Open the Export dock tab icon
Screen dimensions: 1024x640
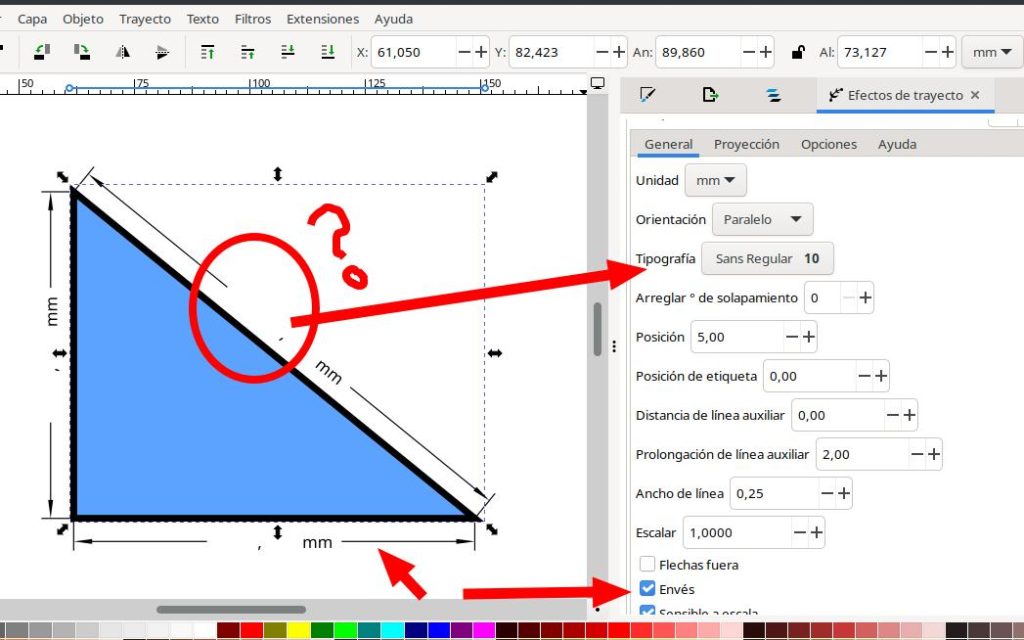click(x=710, y=95)
